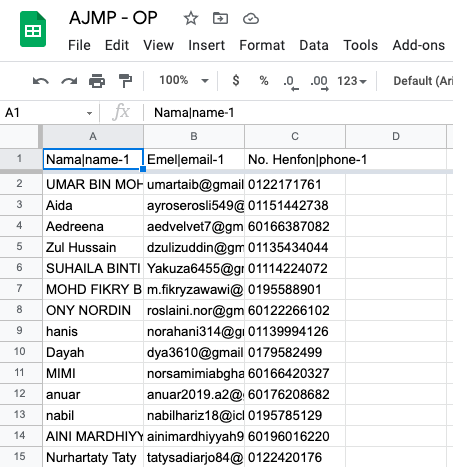
Task: Select the name cell Dayah
Action: click(x=93, y=352)
